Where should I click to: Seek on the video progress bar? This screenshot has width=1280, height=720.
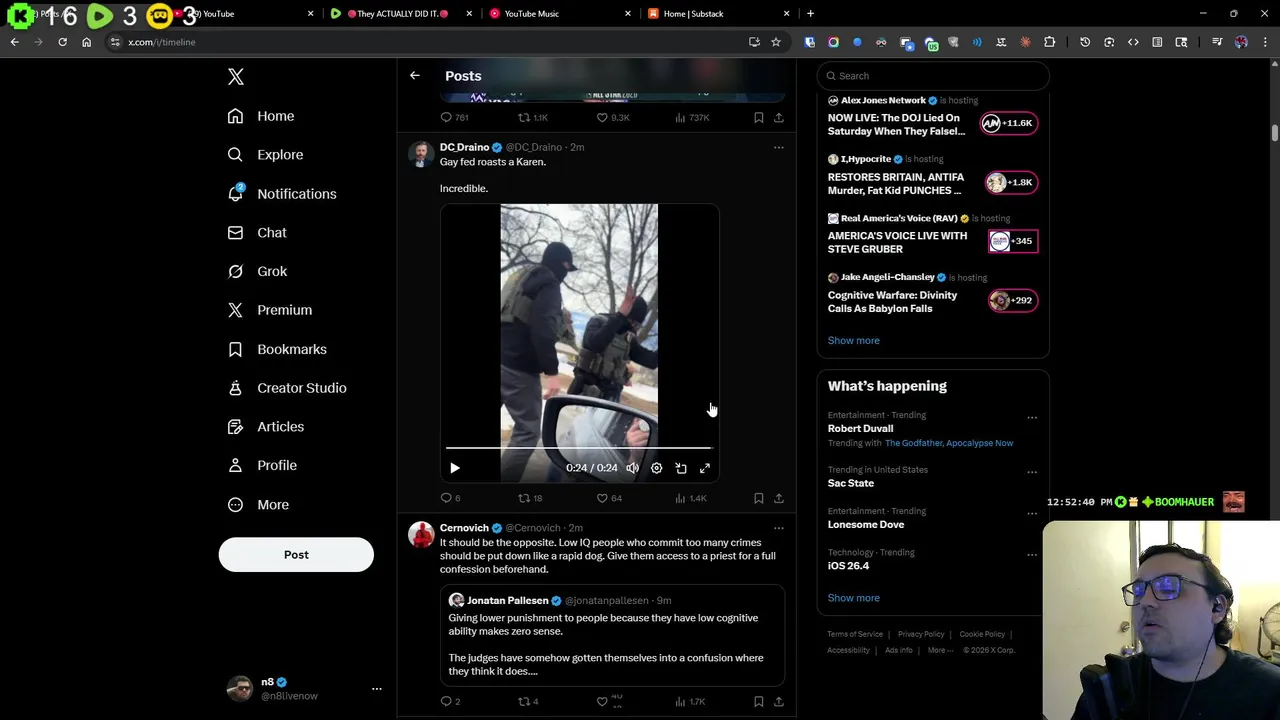pos(579,448)
